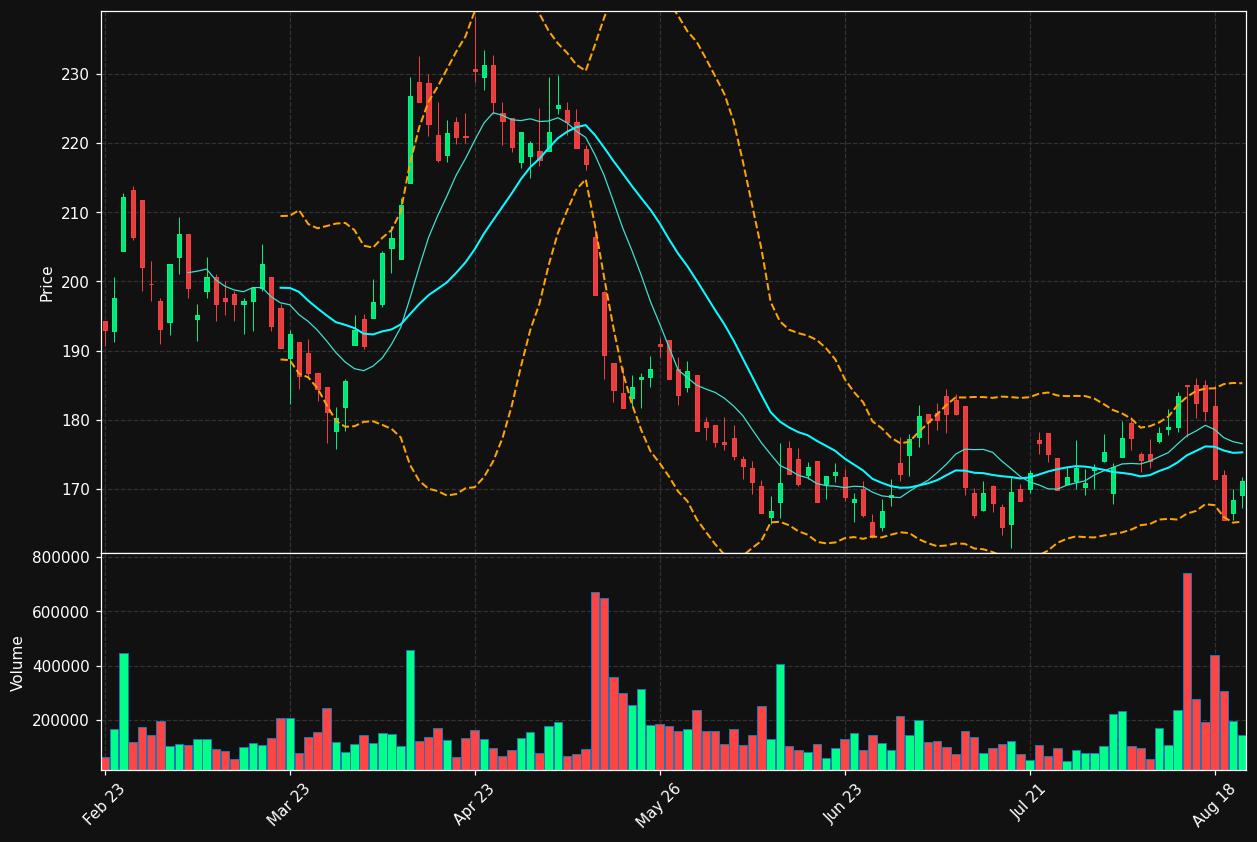Click the Apr 23 date label
The width and height of the screenshot is (1257, 842).
pos(474,803)
